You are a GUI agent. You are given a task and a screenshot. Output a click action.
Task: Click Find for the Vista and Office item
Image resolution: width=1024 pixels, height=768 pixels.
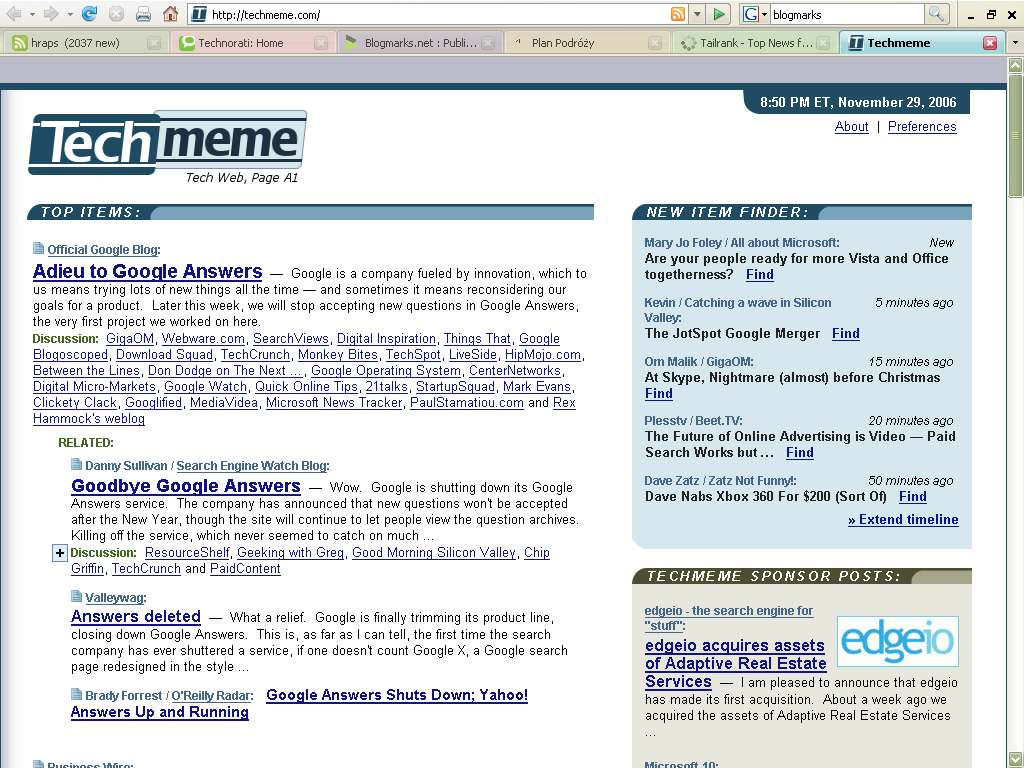(760, 275)
